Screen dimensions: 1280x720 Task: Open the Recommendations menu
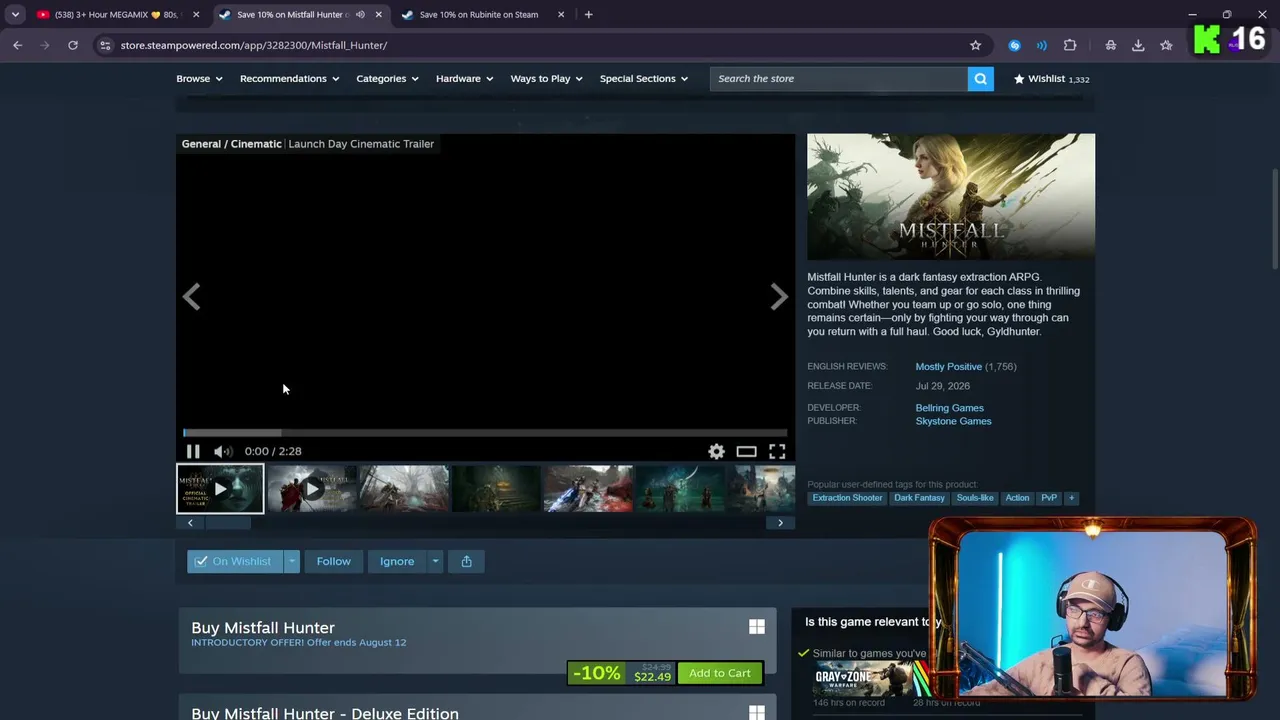289,79
